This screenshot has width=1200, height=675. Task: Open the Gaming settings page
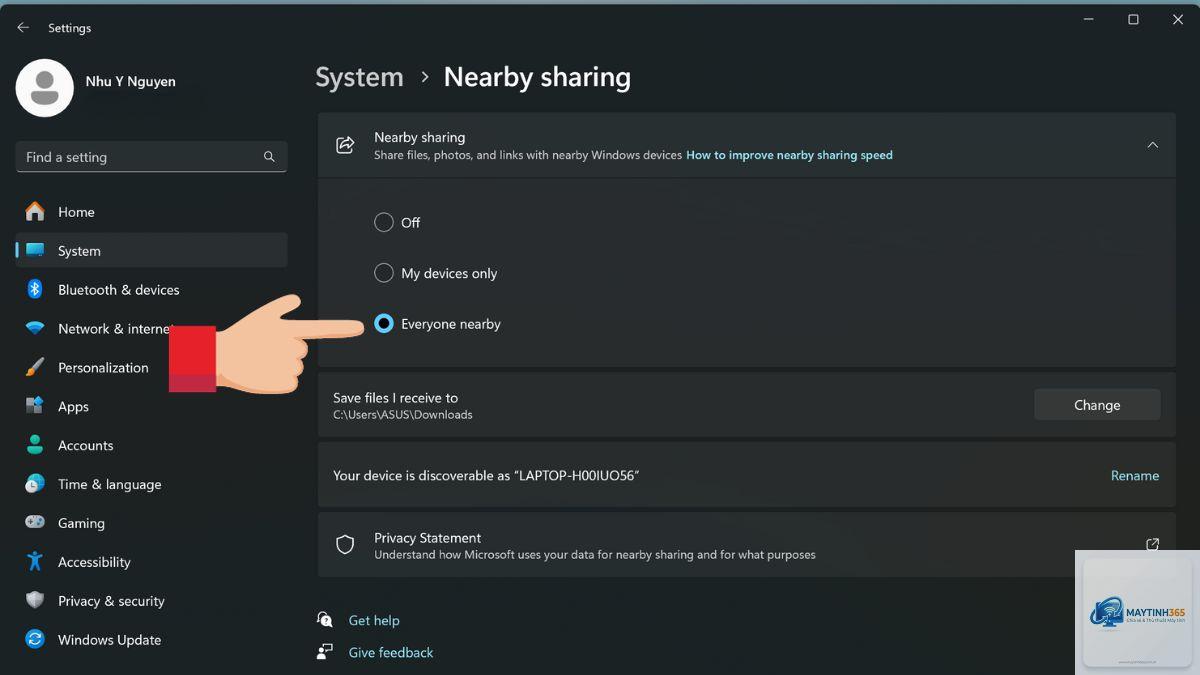151,522
